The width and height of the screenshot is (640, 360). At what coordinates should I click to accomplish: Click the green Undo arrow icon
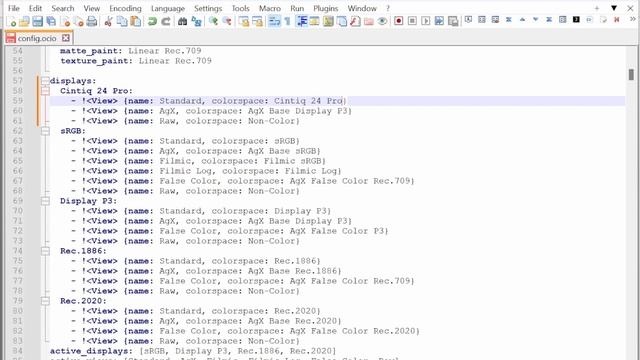[152, 21]
